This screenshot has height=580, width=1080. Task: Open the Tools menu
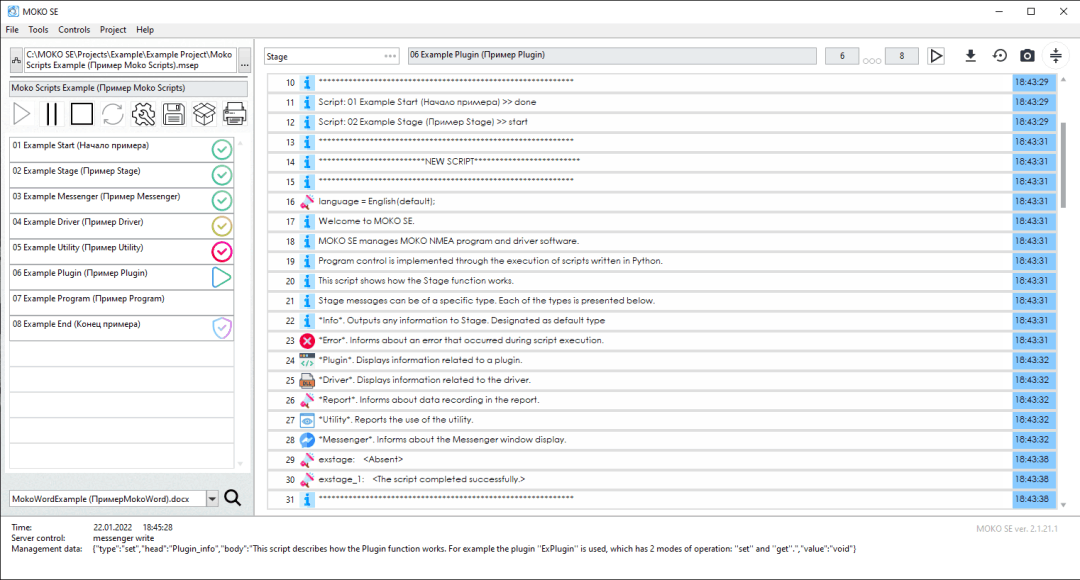click(x=38, y=30)
